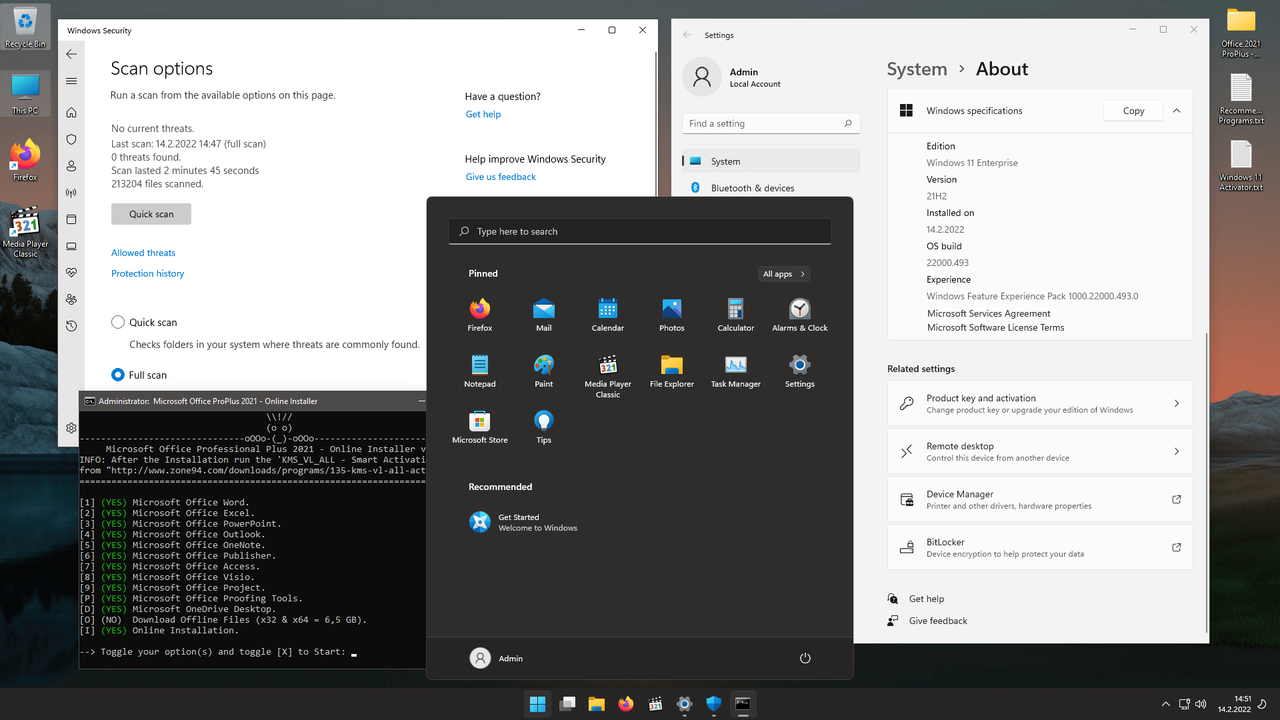The width and height of the screenshot is (1280, 720).
Task: Open Media Player Classic in Start menu
Action: click(x=608, y=375)
